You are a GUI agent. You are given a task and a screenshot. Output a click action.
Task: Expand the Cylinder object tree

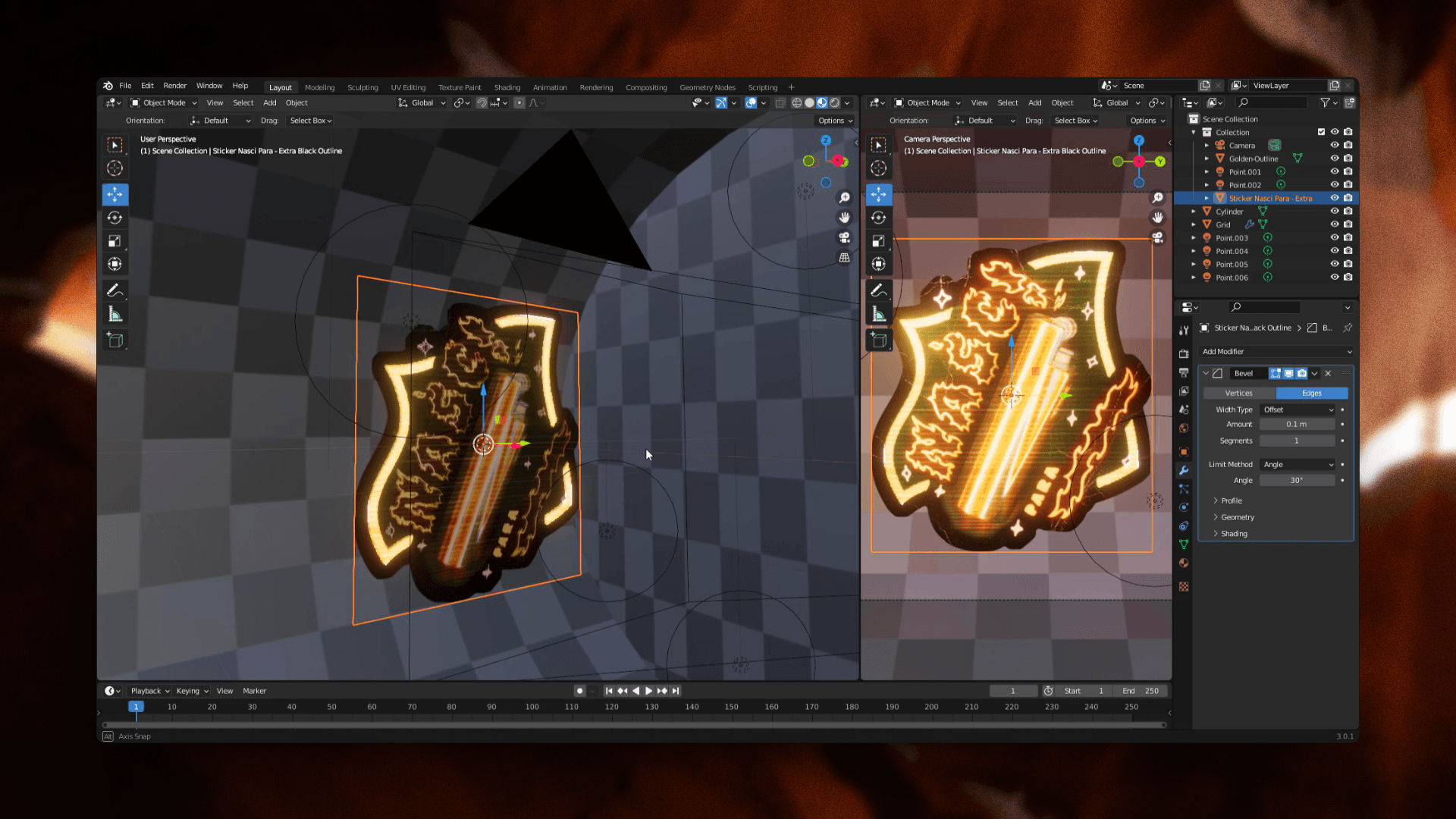coord(1194,212)
